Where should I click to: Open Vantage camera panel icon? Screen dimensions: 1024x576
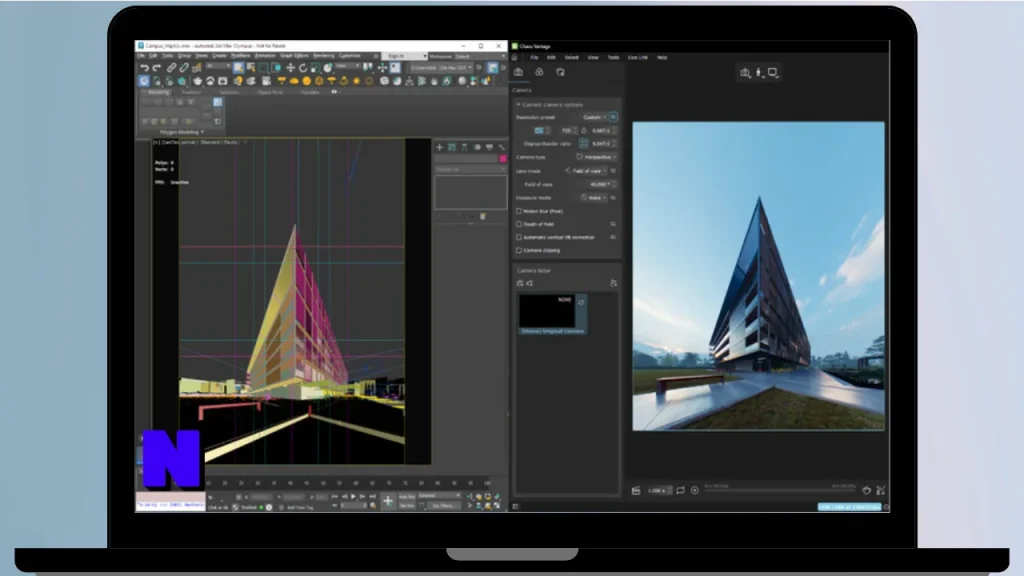click(519, 72)
